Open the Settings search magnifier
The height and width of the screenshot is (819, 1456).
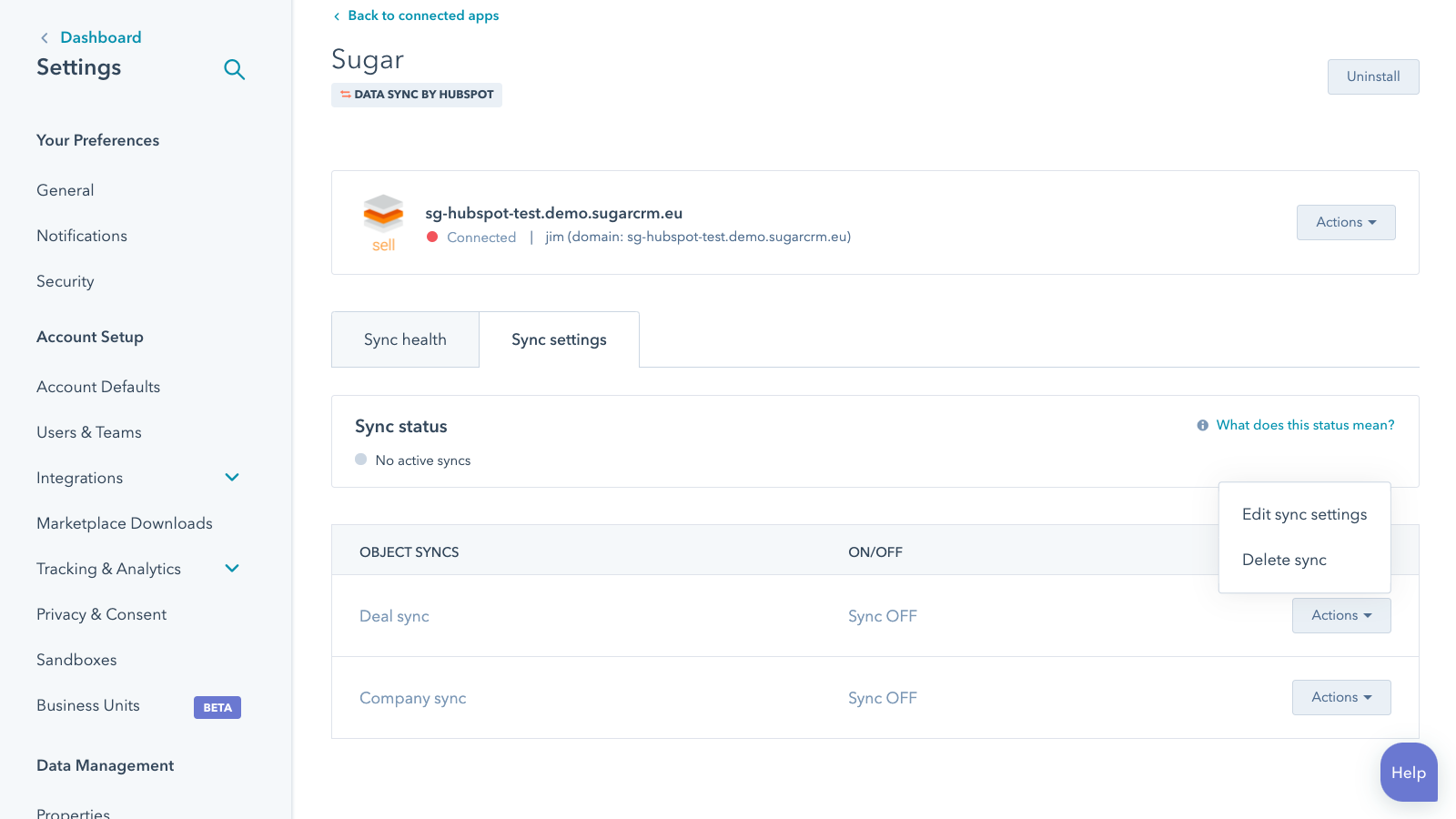(234, 69)
